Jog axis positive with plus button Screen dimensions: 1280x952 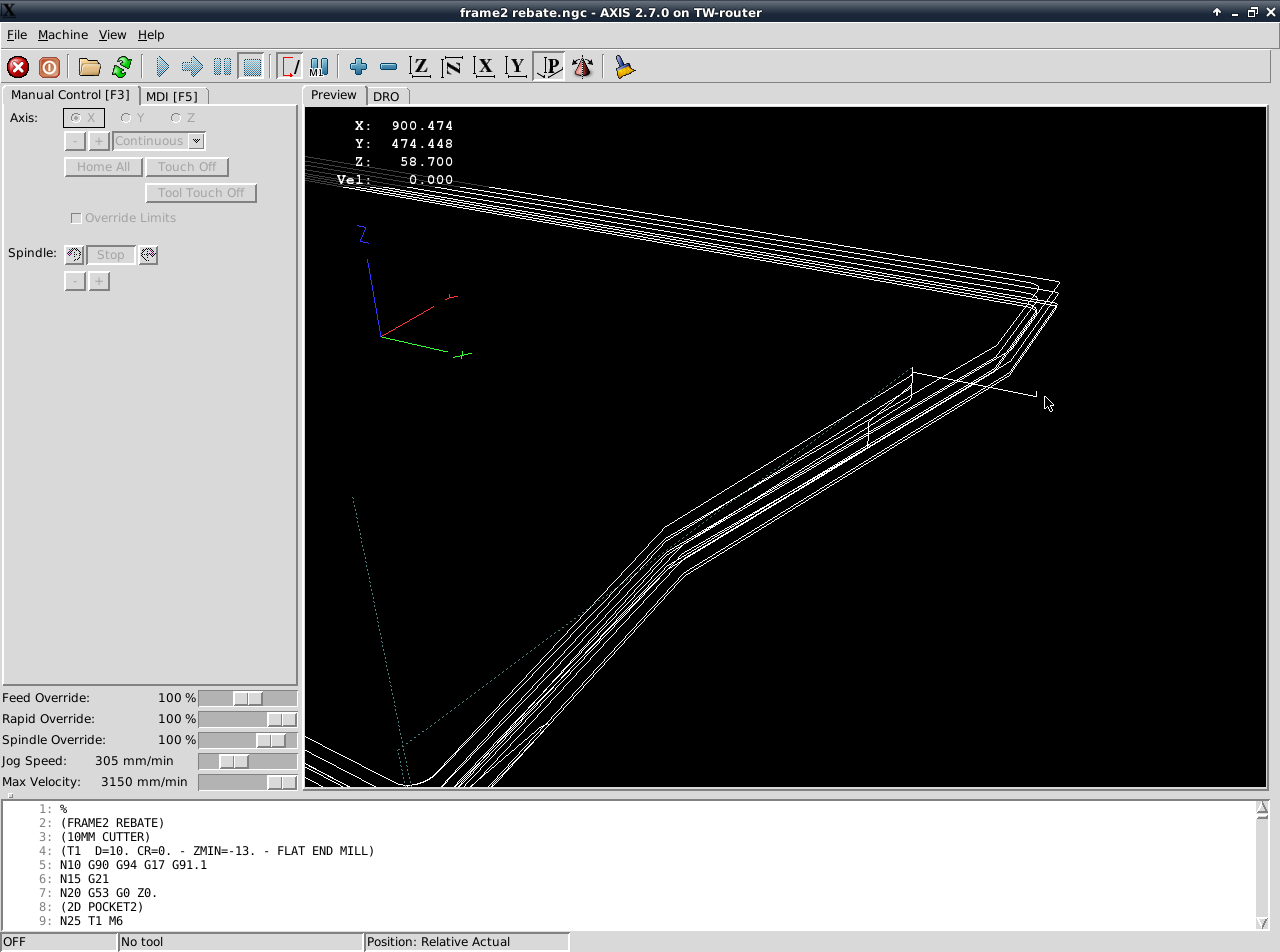[x=99, y=141]
